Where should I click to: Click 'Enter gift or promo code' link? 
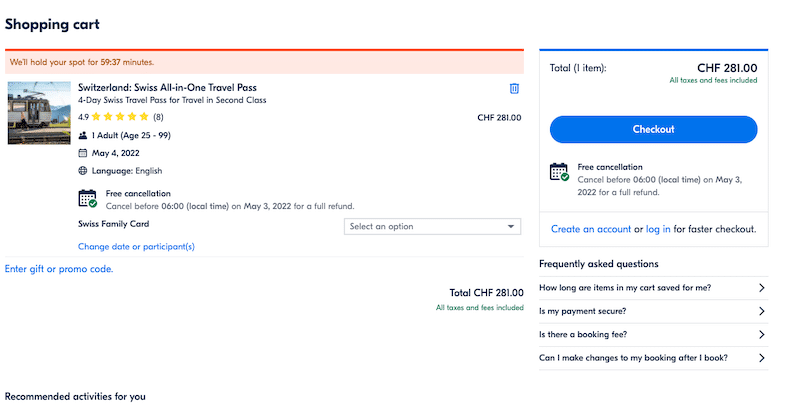pos(59,269)
